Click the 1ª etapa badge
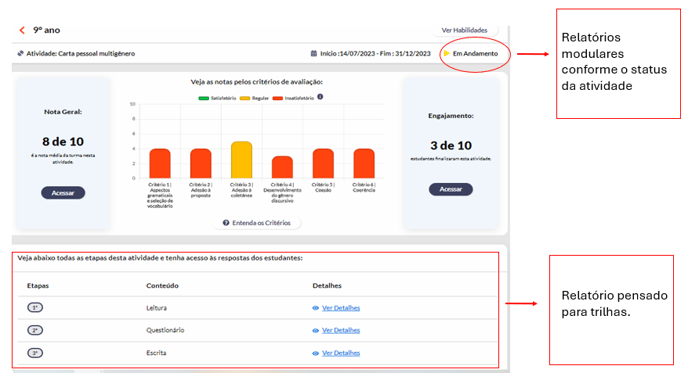The width and height of the screenshot is (688, 373). pyautogui.click(x=35, y=308)
